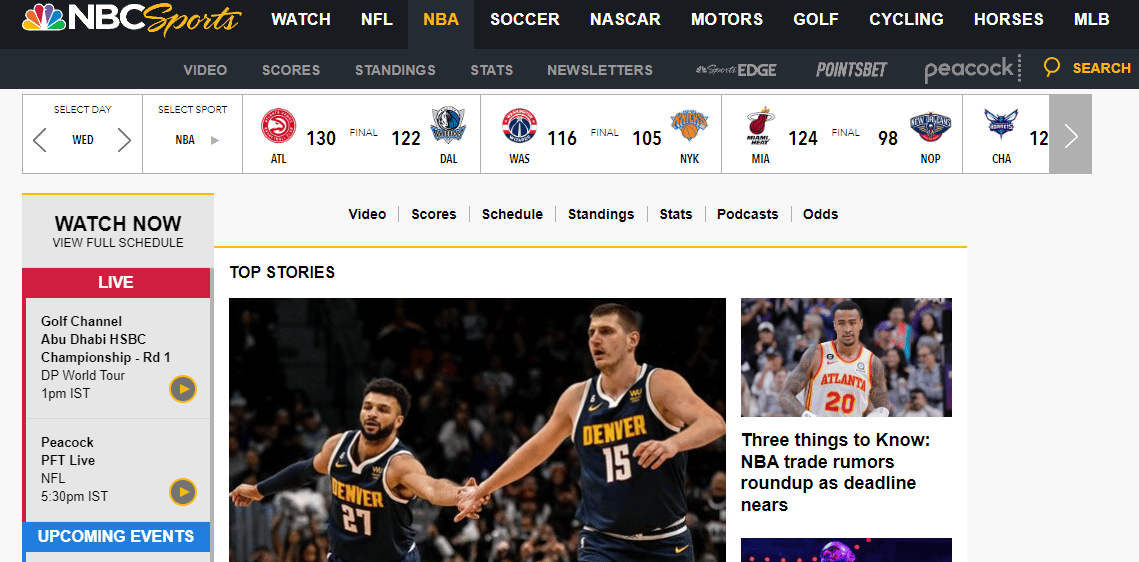Click the Dallas Mavericks team logo
Screen dimensions: 1139x562
[448, 126]
